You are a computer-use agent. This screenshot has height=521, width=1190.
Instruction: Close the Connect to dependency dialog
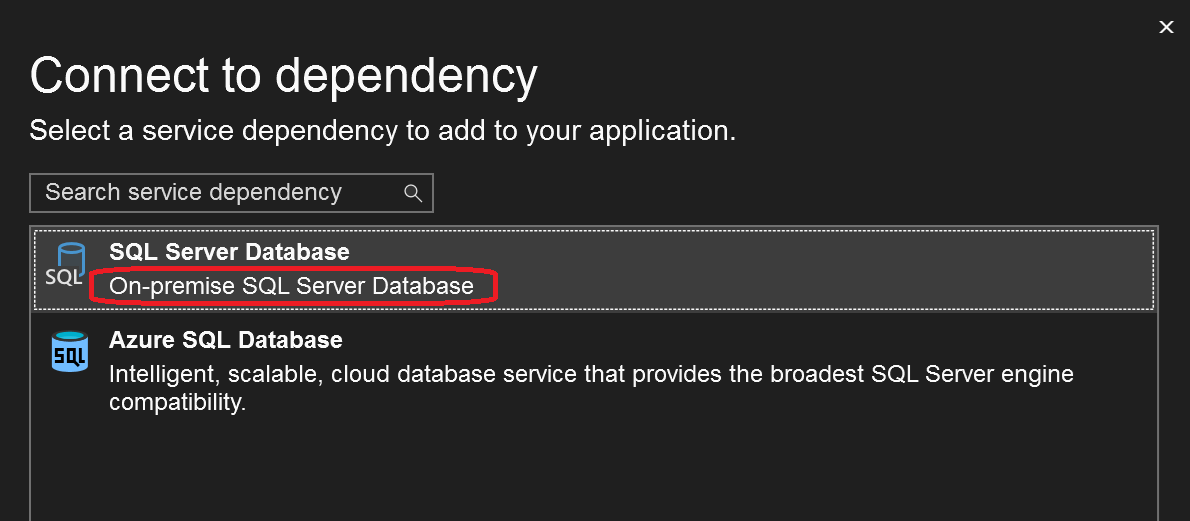1166,27
